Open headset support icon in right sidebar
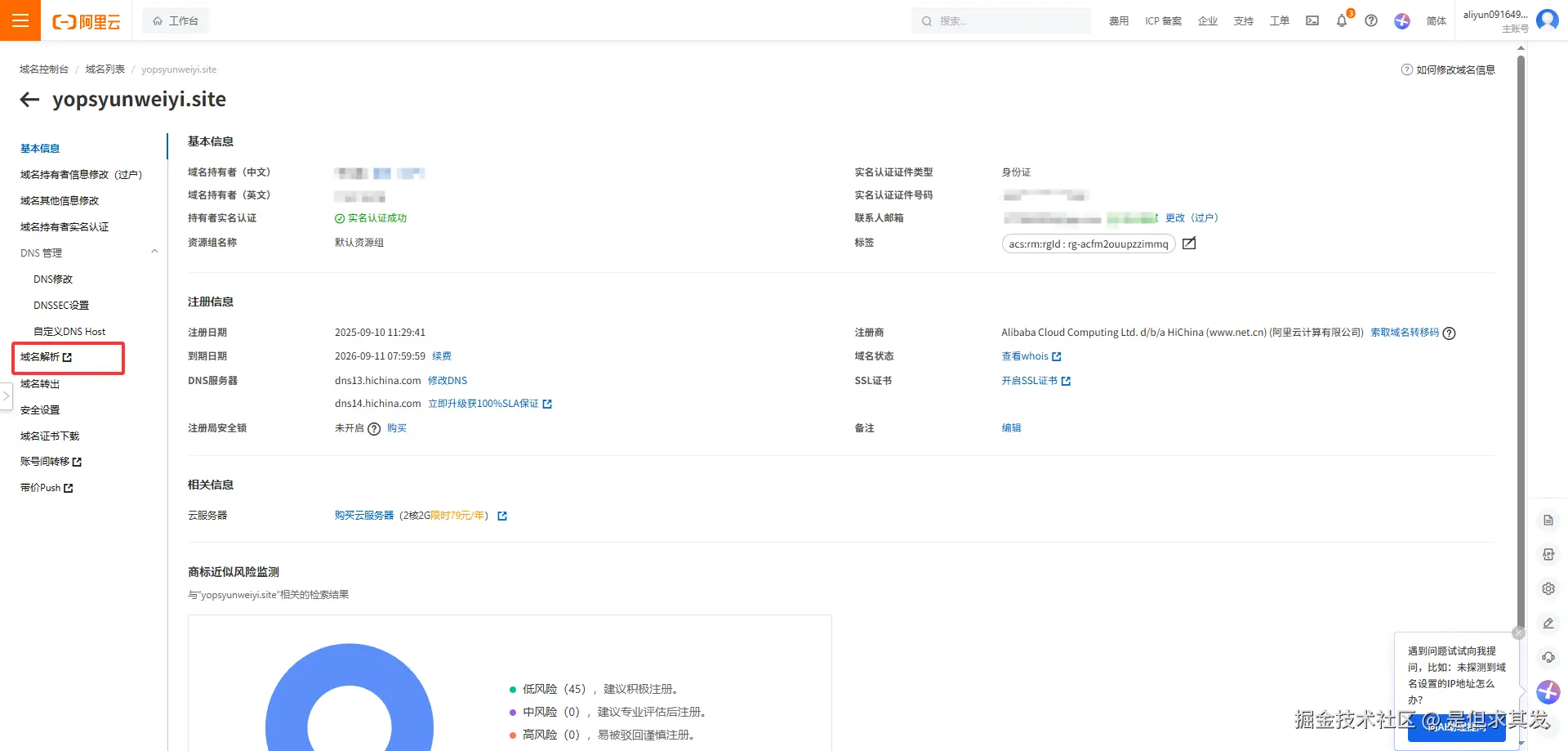 [x=1548, y=657]
